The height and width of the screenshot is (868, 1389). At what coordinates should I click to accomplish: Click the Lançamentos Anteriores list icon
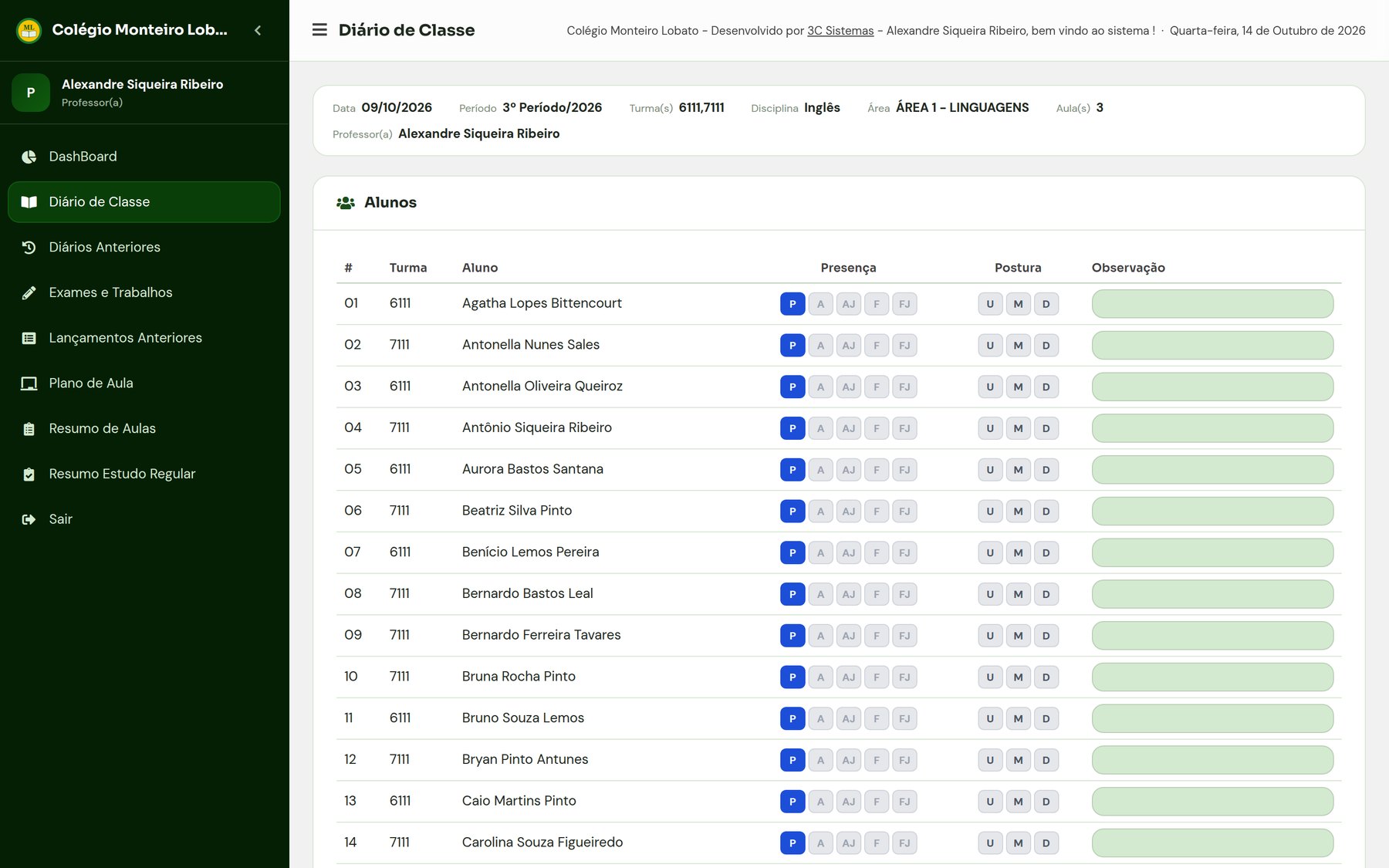point(29,338)
